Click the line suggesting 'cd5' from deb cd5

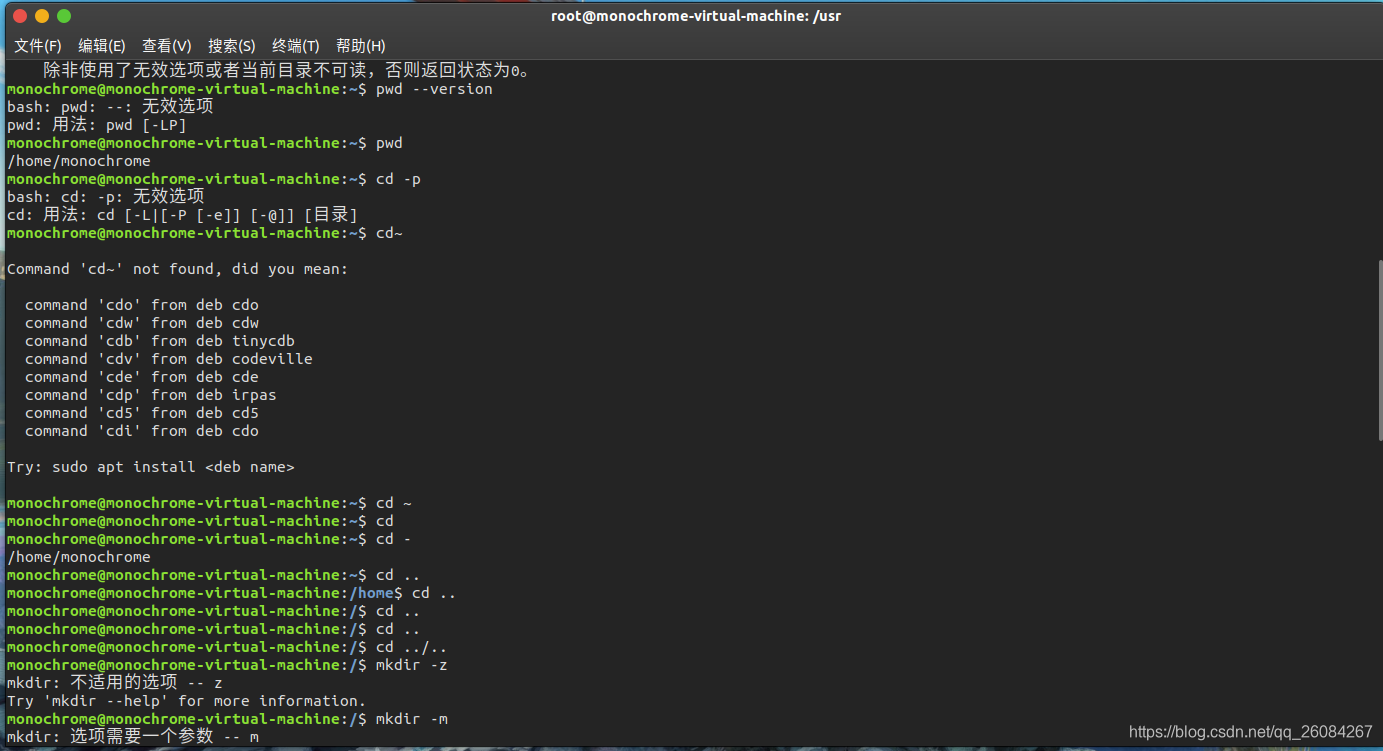[142, 413]
